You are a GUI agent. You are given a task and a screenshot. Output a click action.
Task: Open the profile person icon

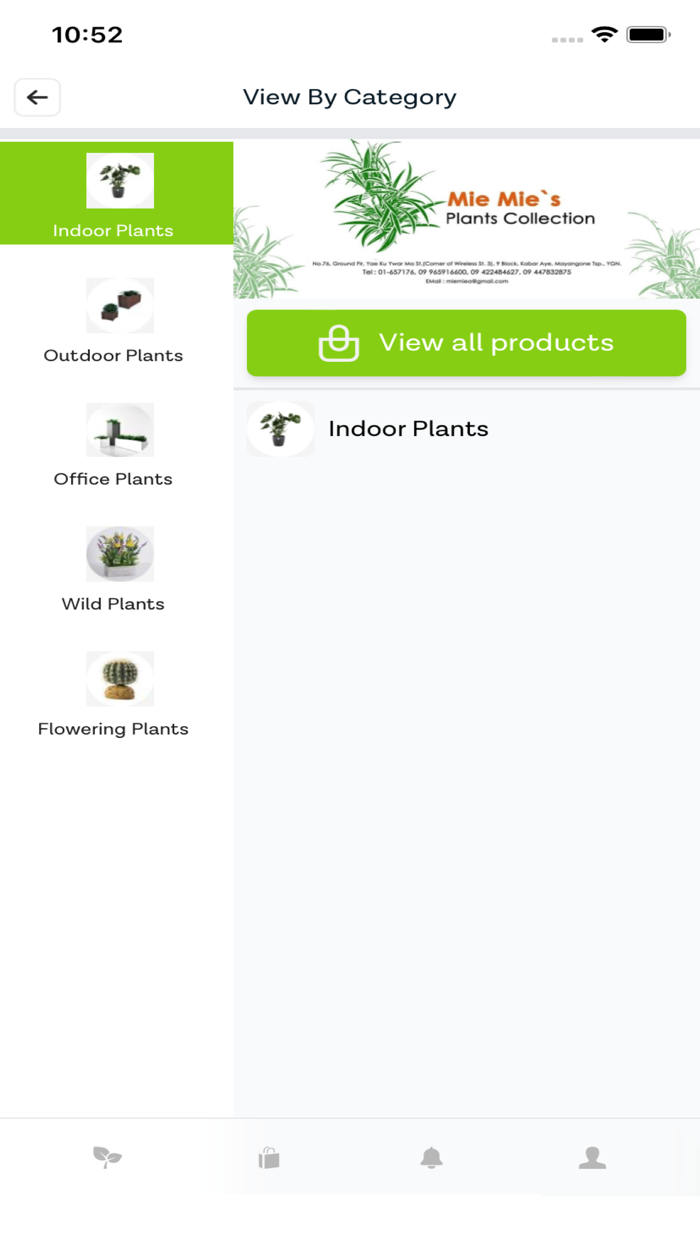[591, 1157]
